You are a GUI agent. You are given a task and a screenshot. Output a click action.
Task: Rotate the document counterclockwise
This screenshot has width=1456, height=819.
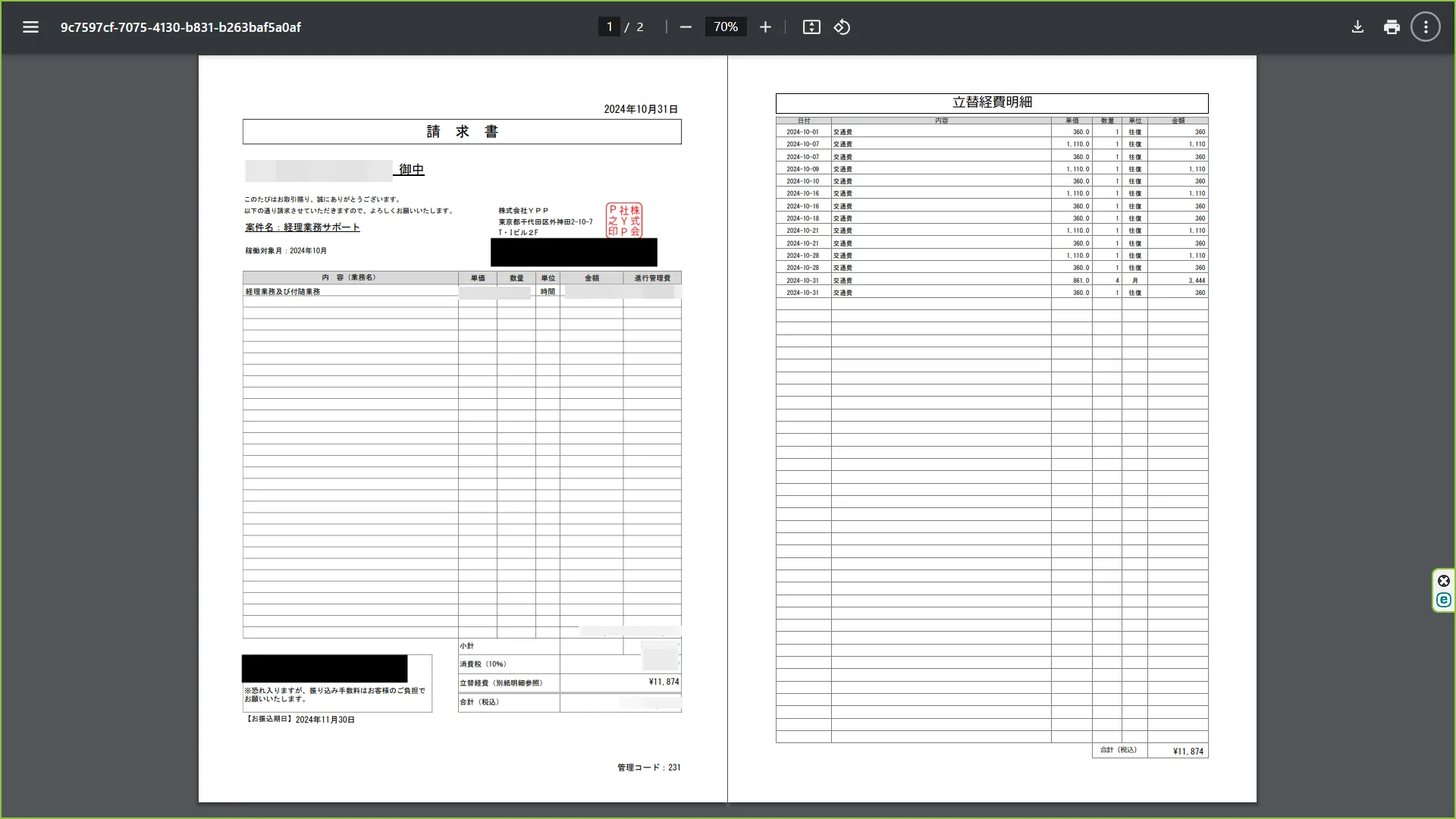842,27
